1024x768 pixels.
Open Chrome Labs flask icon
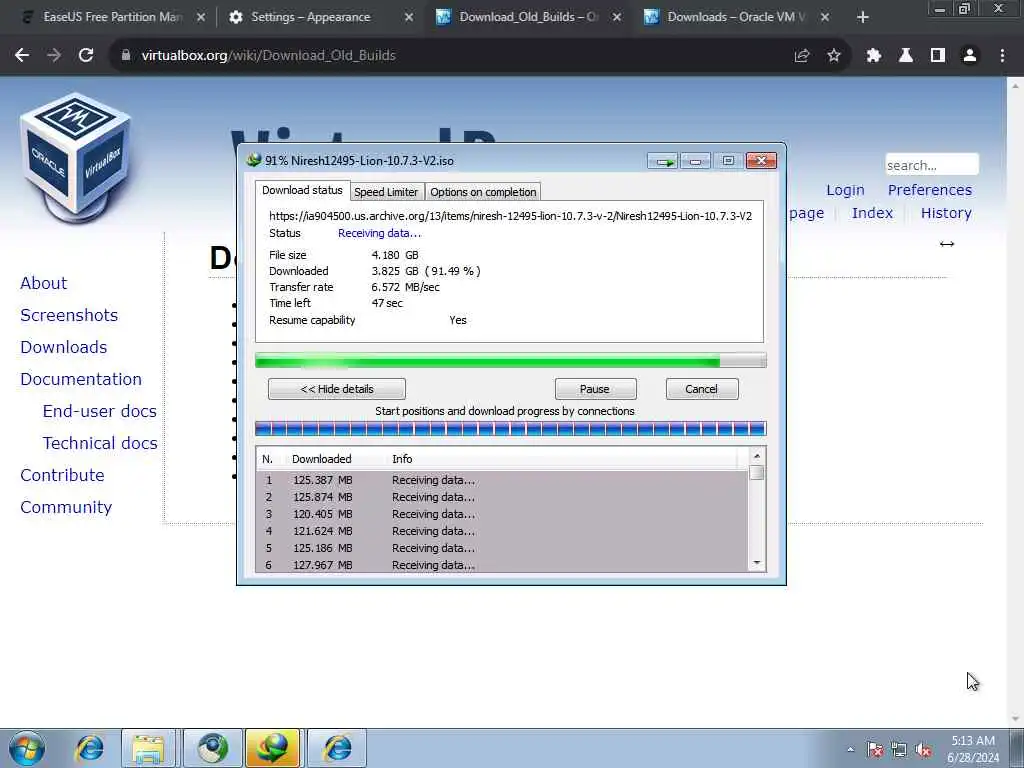point(906,56)
